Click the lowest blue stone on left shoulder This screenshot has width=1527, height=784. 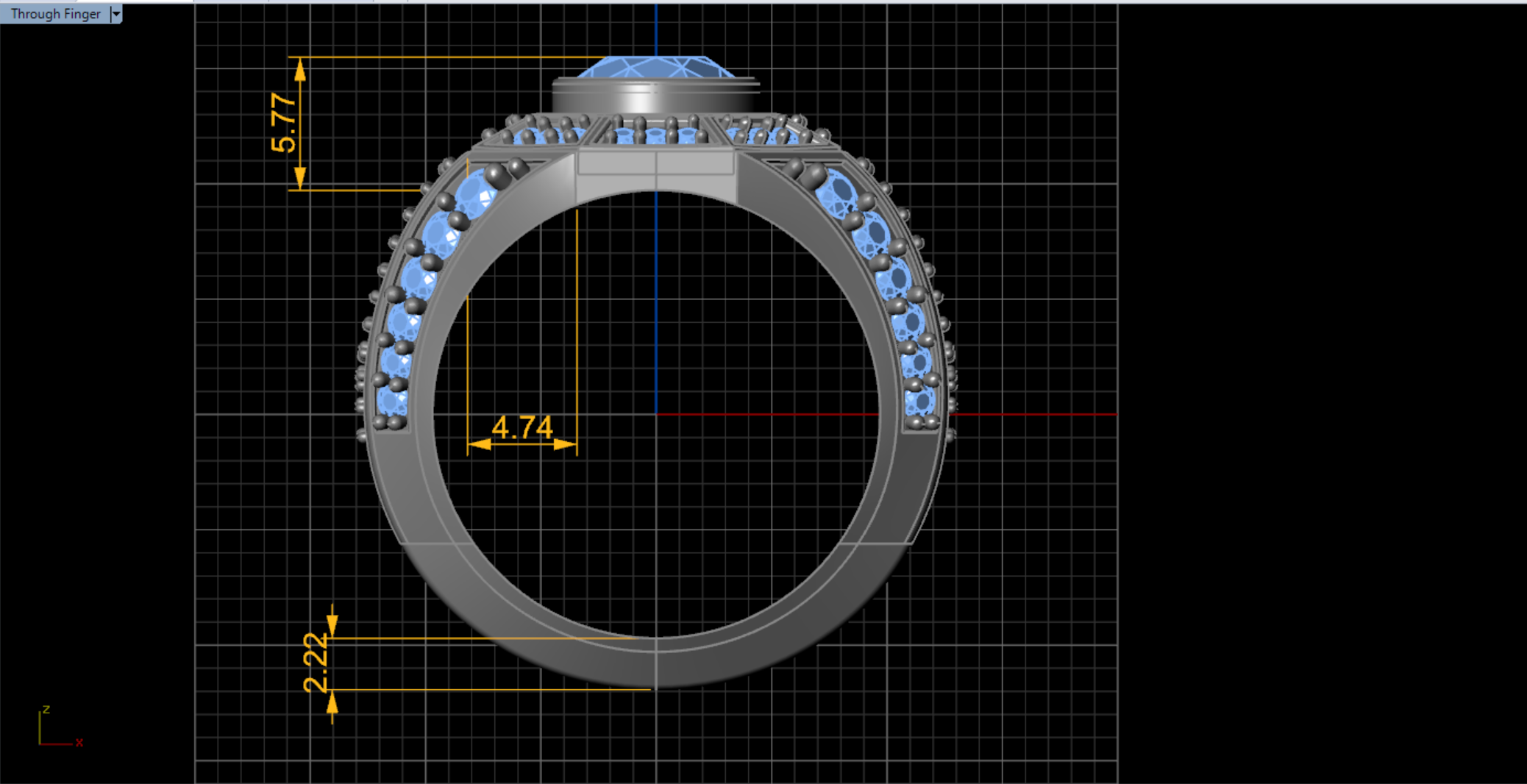coord(392,402)
